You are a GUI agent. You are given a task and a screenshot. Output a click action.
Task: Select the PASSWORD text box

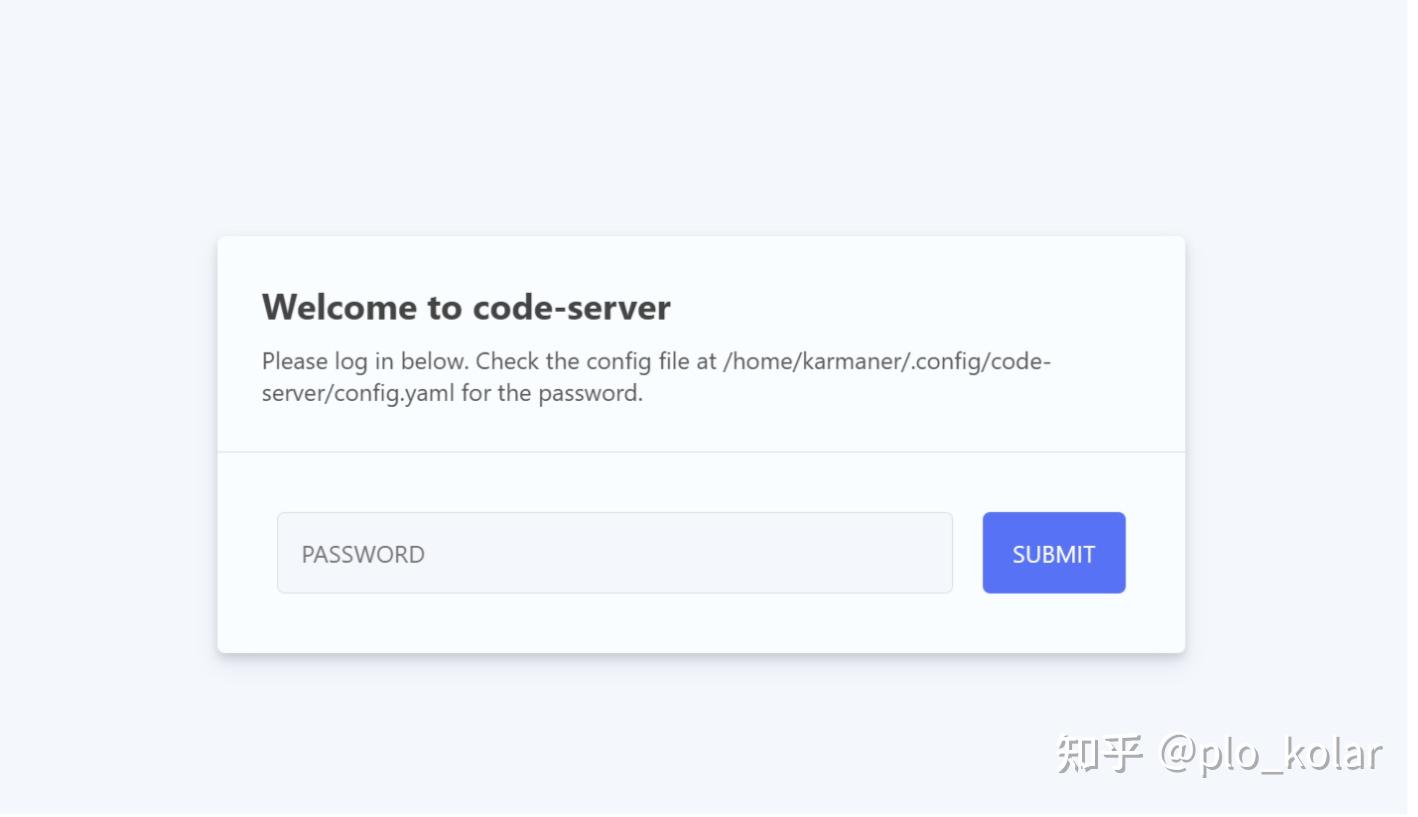point(614,552)
